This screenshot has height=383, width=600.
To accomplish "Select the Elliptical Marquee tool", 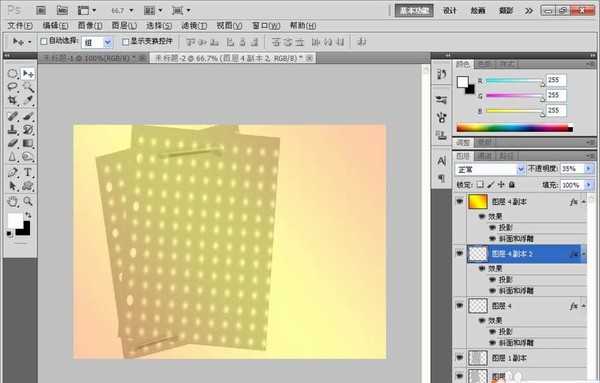I will [x=13, y=74].
